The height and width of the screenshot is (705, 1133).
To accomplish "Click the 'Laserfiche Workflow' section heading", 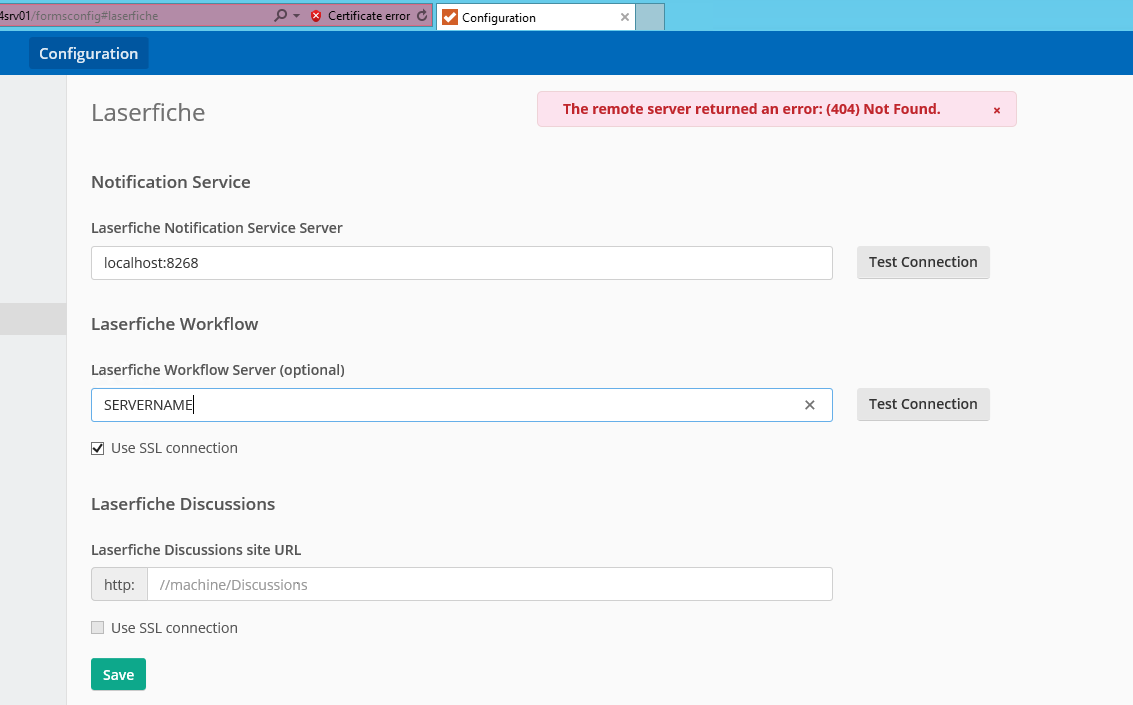I will point(174,324).
